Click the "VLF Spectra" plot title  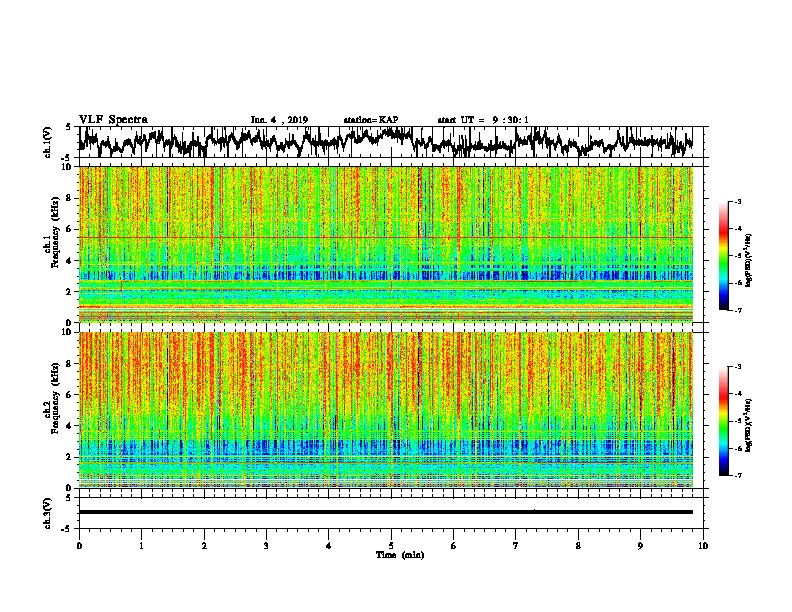point(113,120)
